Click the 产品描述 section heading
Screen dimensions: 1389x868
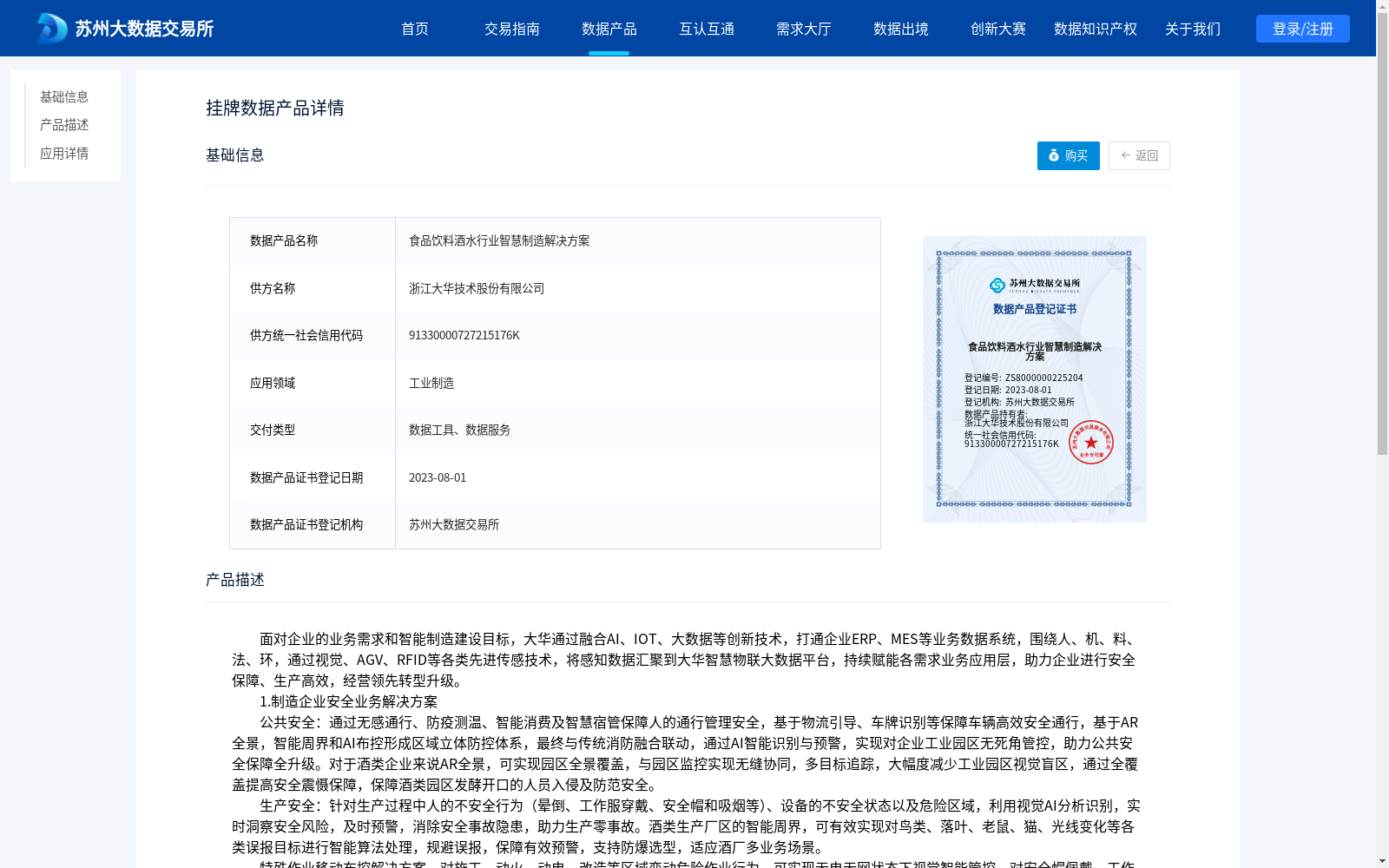click(235, 580)
